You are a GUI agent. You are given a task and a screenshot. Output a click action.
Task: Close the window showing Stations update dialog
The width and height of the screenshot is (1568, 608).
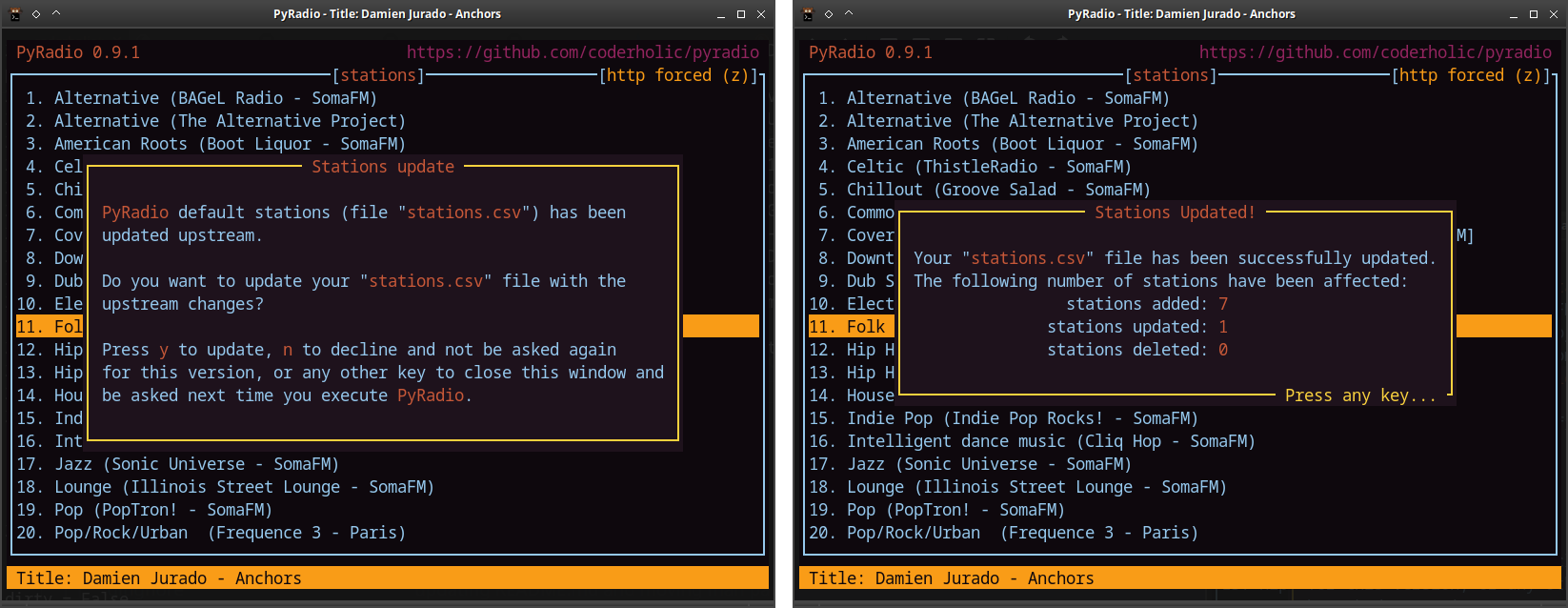761,14
